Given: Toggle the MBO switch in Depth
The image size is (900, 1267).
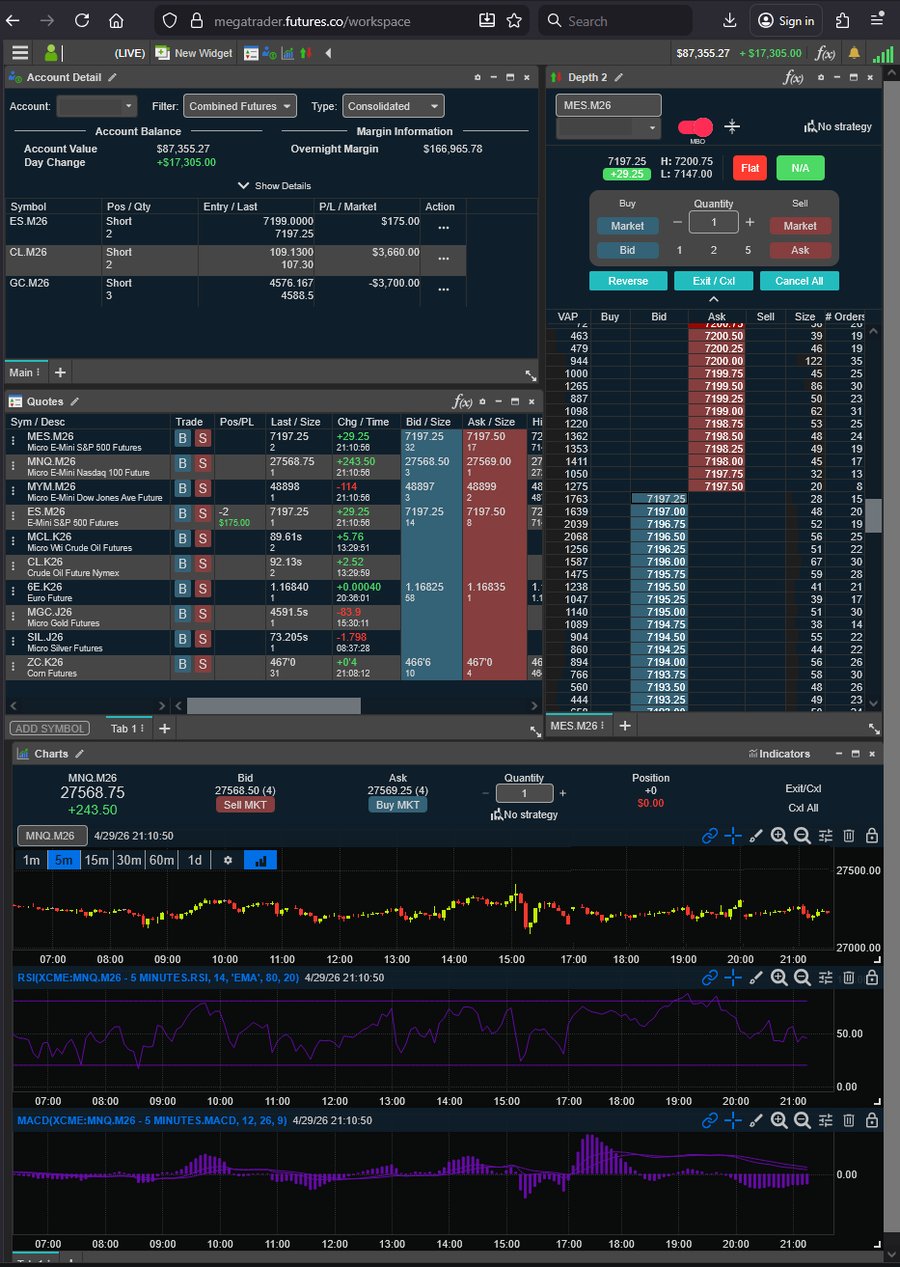Looking at the screenshot, I should [695, 127].
